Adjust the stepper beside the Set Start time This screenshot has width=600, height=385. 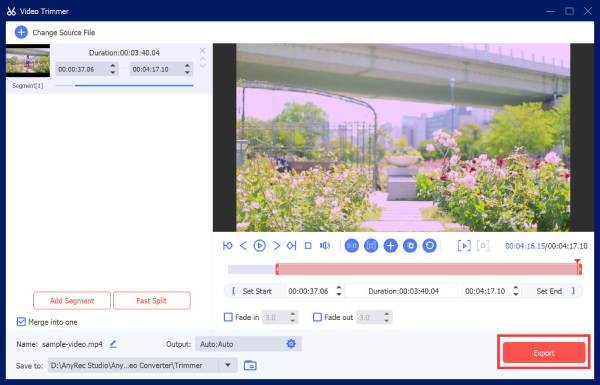click(339, 291)
